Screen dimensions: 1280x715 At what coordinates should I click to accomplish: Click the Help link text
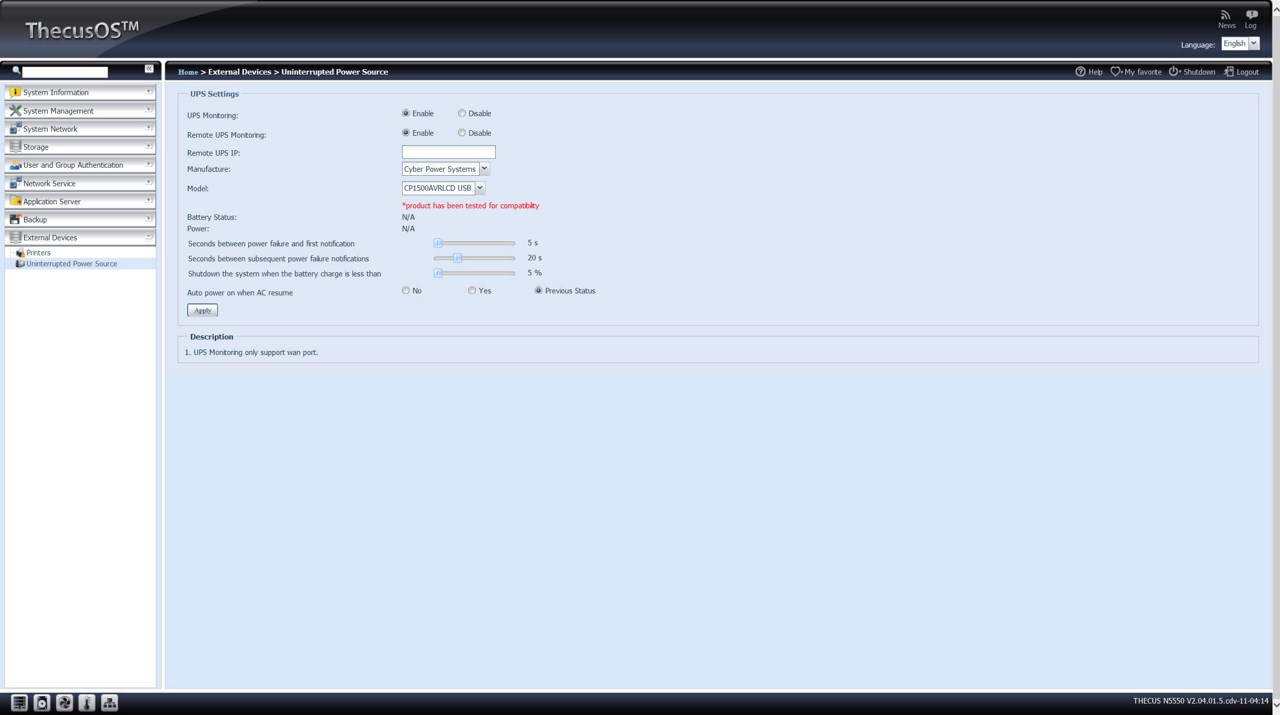tap(1095, 72)
